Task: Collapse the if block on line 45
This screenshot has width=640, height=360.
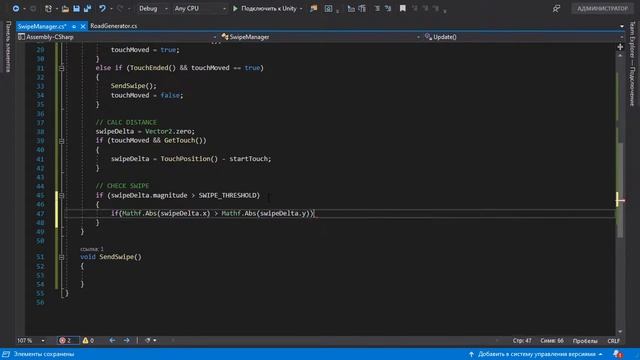Action: pos(61,196)
